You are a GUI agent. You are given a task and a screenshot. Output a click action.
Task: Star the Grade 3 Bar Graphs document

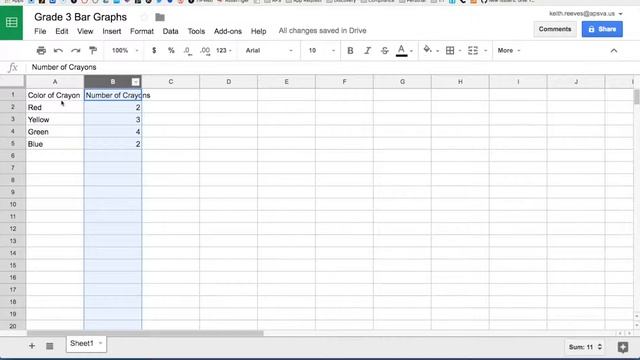click(x=144, y=17)
